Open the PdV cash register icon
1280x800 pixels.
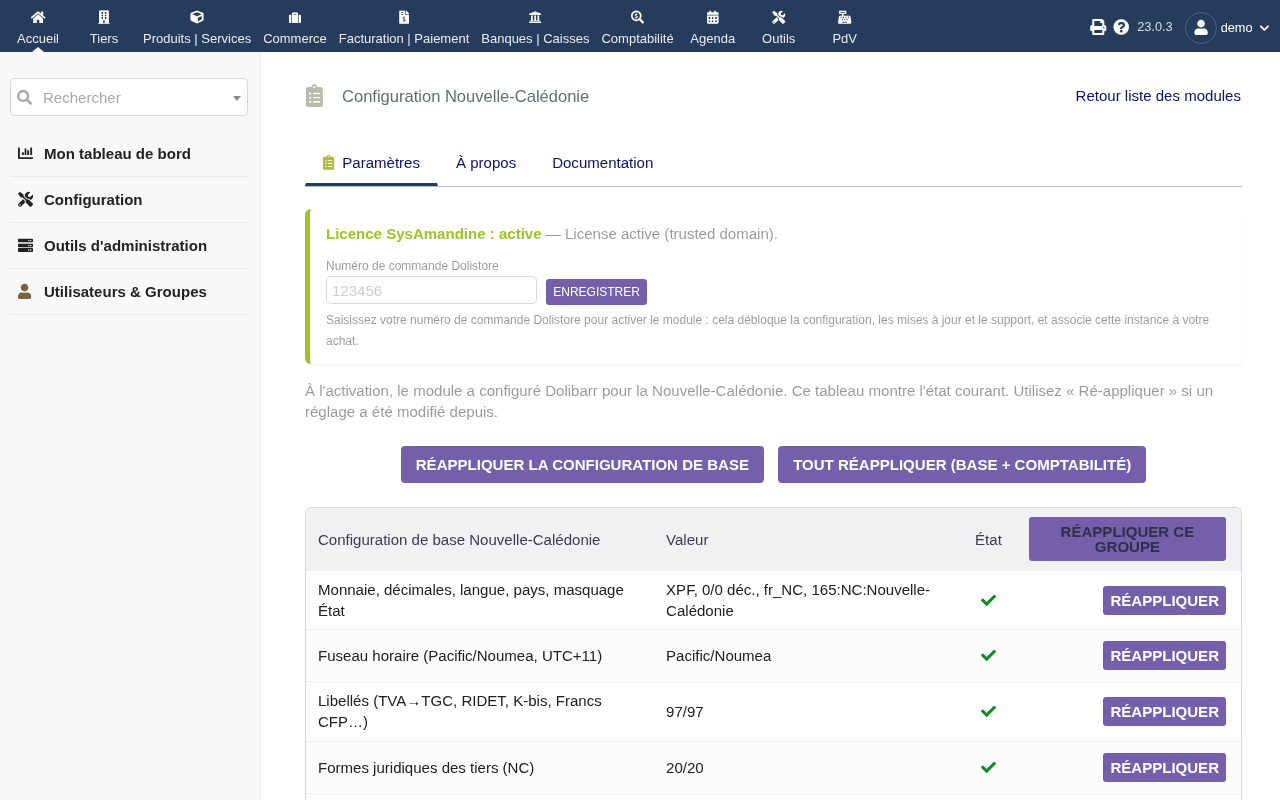pyautogui.click(x=845, y=17)
